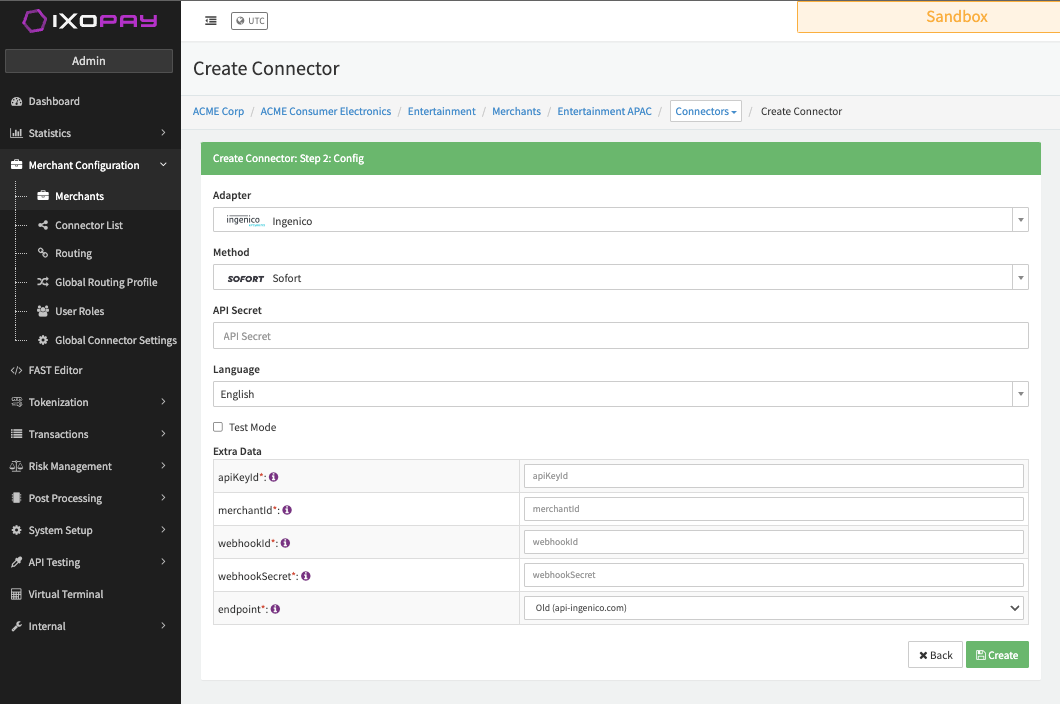Open the ACME Consumer Electronics breadcrumb link
1060x704 pixels.
click(326, 111)
